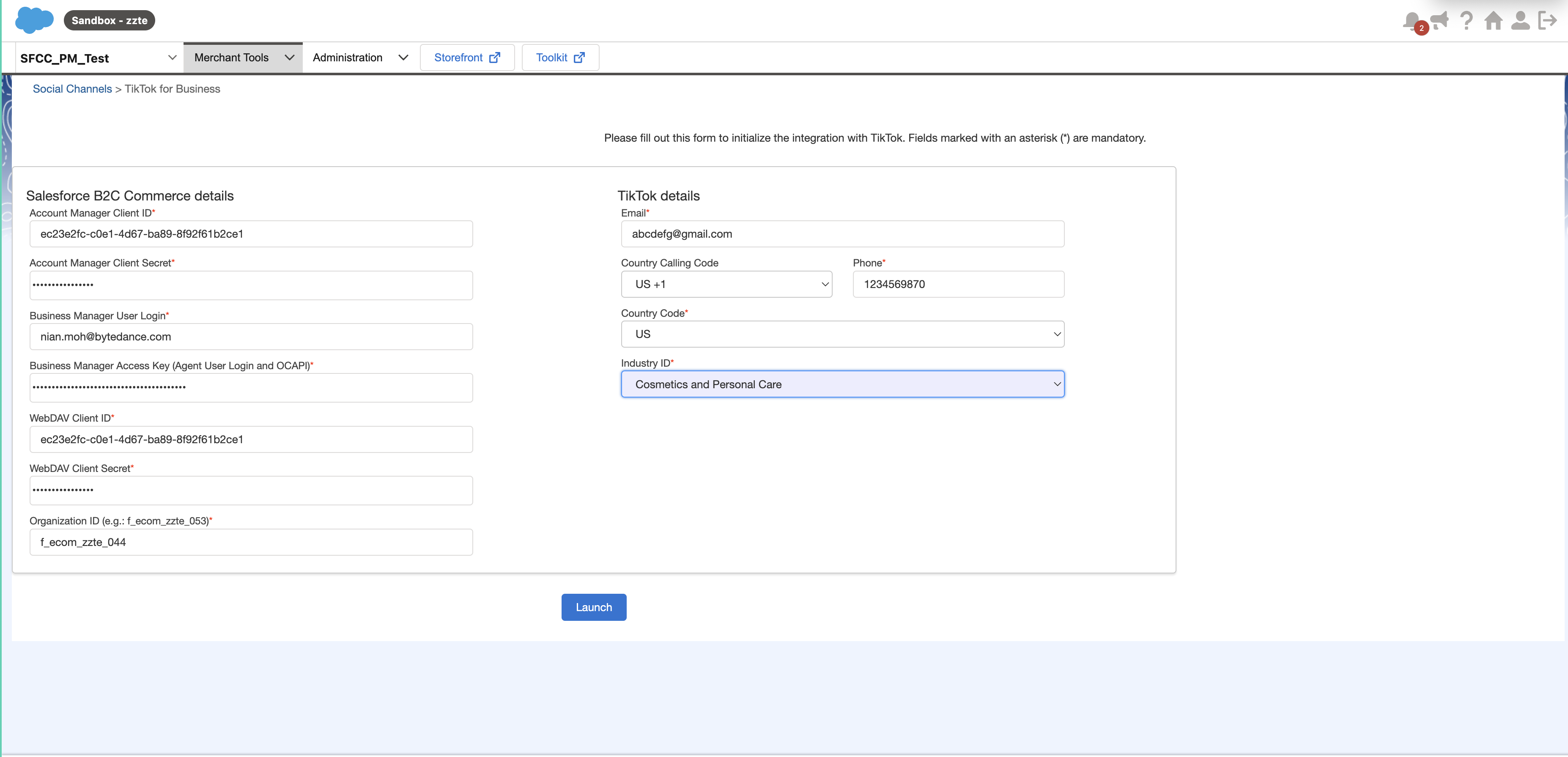Viewport: 1568px width, 757px height.
Task: Open the Country Calling Code dropdown
Action: click(726, 284)
